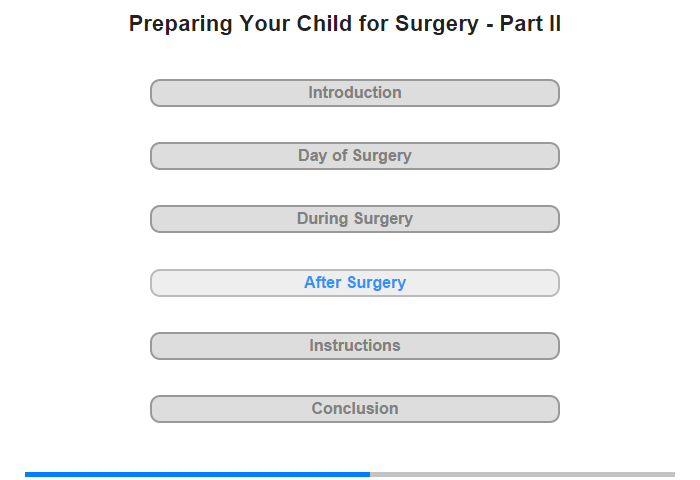Select the second menu item, Day of Surgery
This screenshot has width=700, height=480.
click(354, 156)
